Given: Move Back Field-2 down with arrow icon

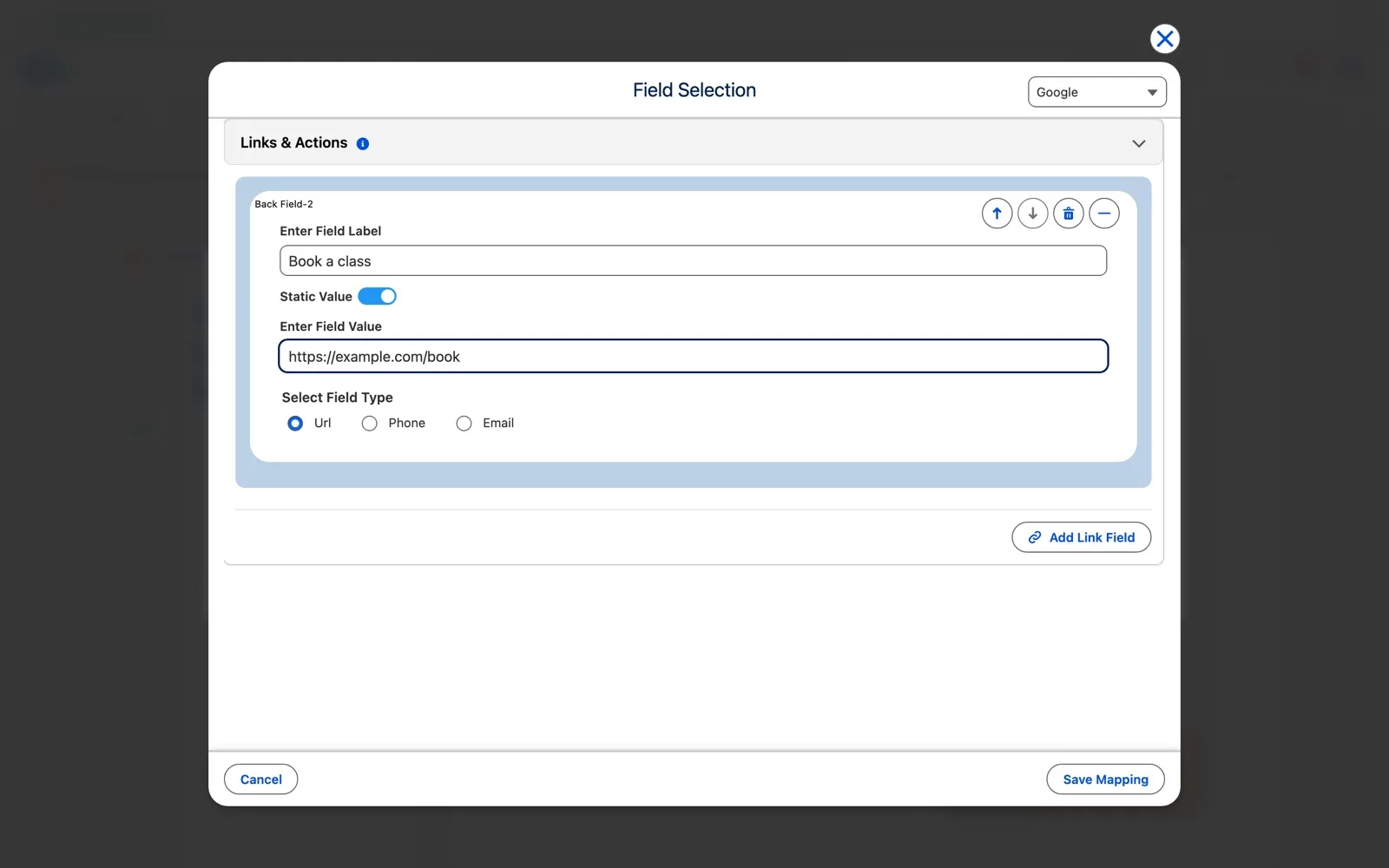Looking at the screenshot, I should click(1032, 214).
